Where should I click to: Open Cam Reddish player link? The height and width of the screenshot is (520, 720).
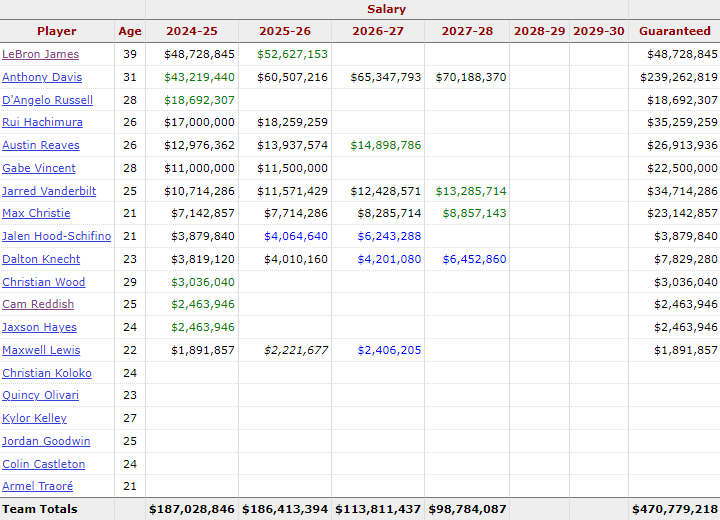pyautogui.click(x=38, y=304)
